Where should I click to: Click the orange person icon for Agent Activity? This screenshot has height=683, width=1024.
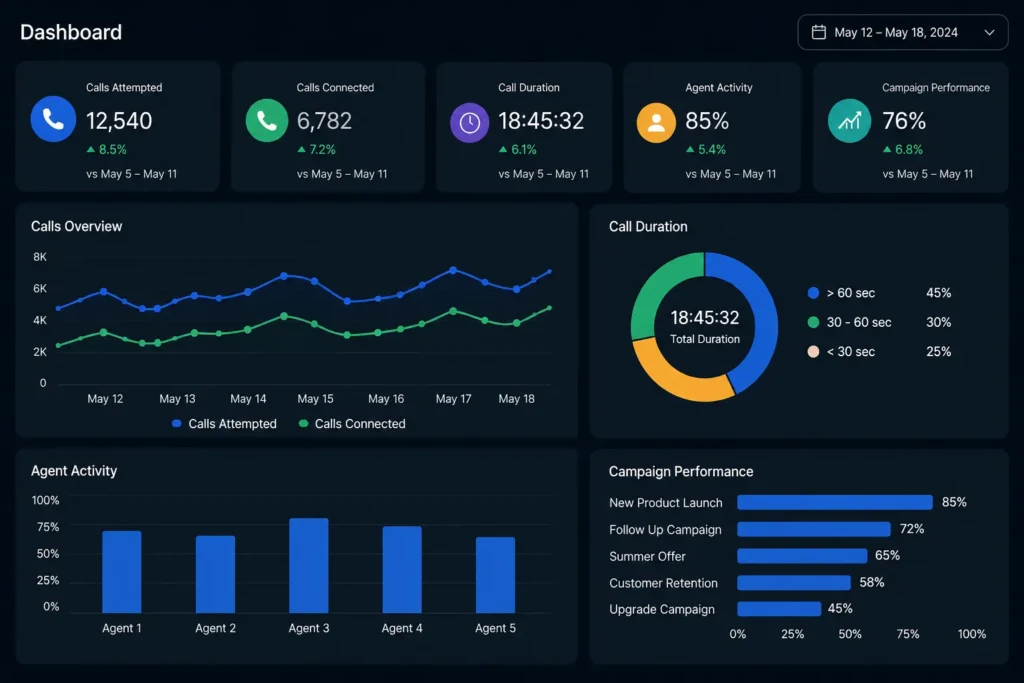point(656,122)
